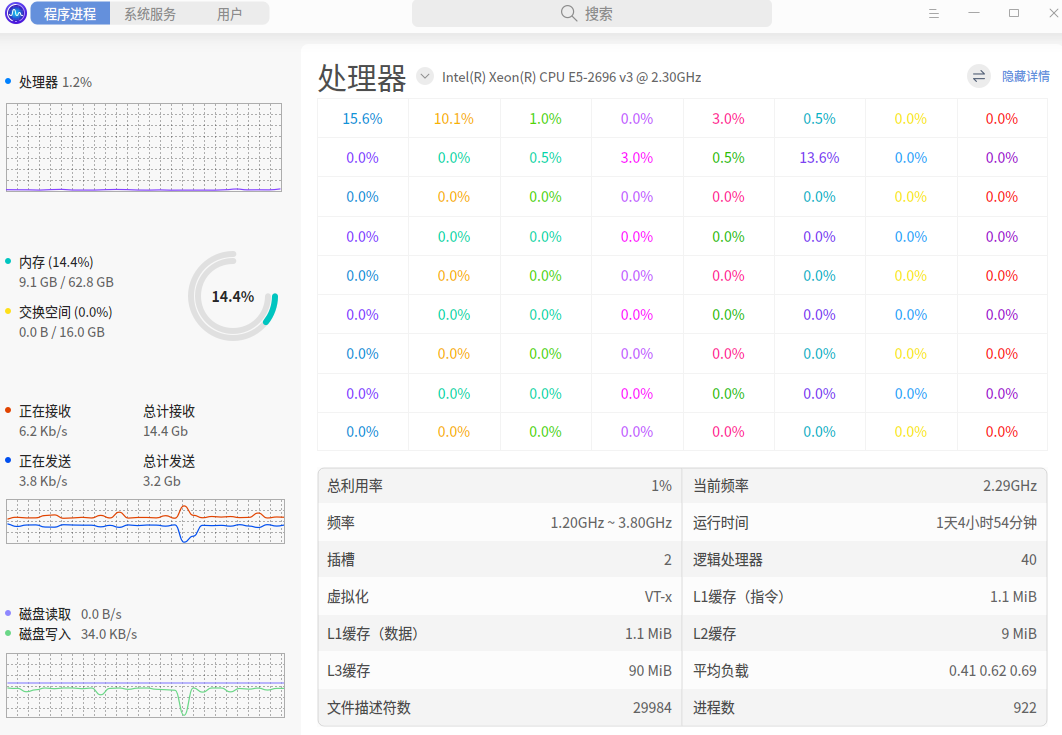Viewport: 1062px width, 735px height.
Task: Open the hamburger main menu
Action: pos(934,14)
